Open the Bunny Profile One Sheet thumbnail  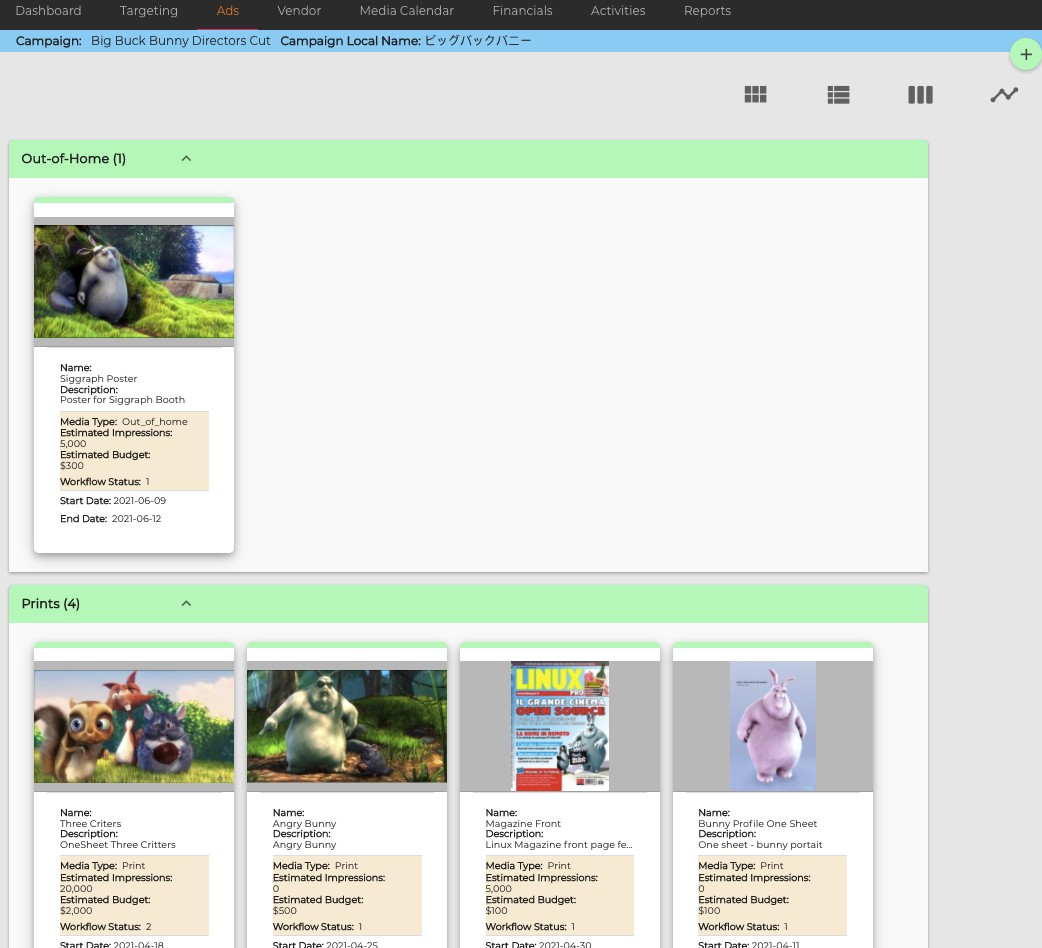tap(772, 725)
